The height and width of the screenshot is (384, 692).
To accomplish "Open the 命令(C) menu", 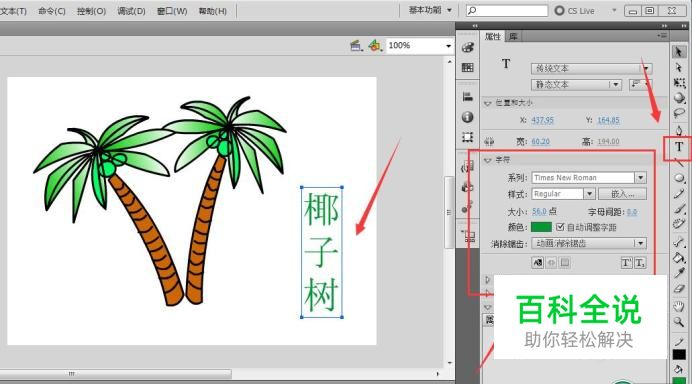I will (x=52, y=11).
